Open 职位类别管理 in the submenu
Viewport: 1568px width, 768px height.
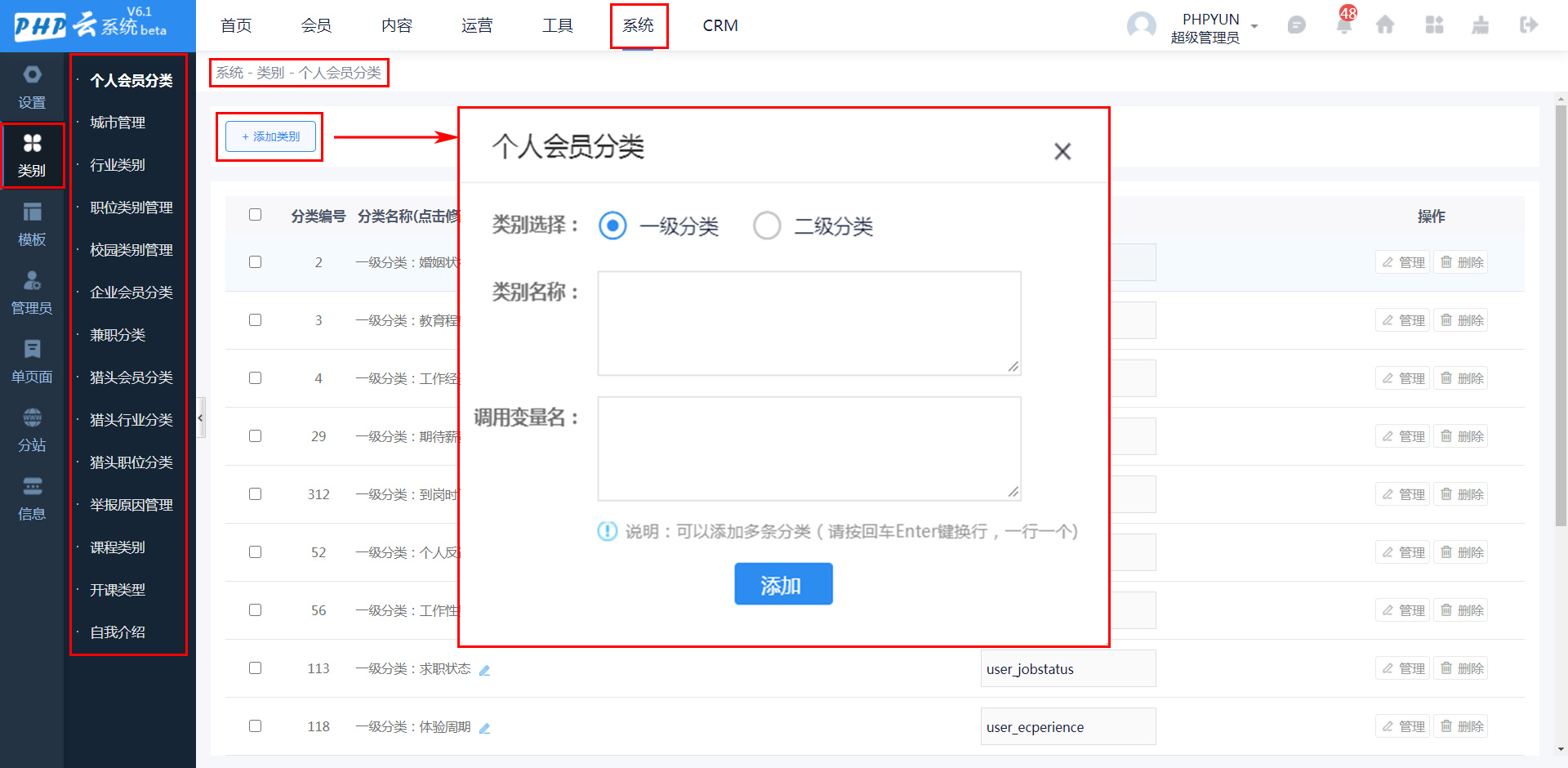(x=131, y=208)
